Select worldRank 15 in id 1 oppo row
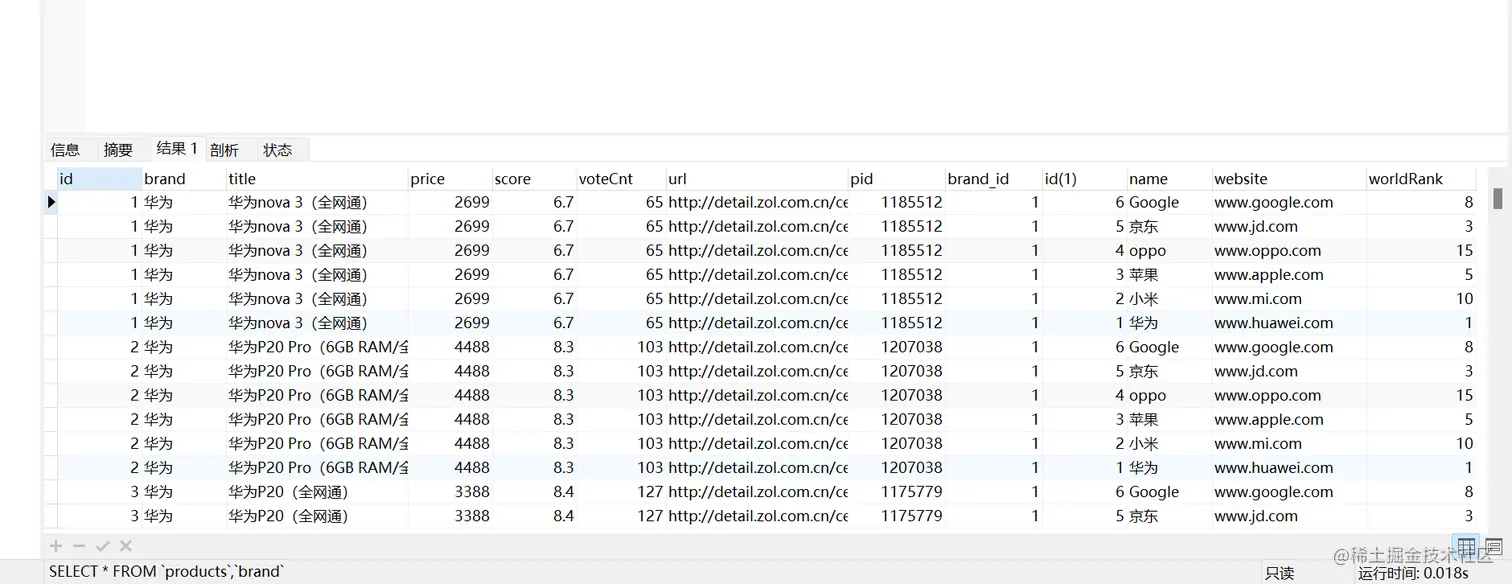 1421,250
